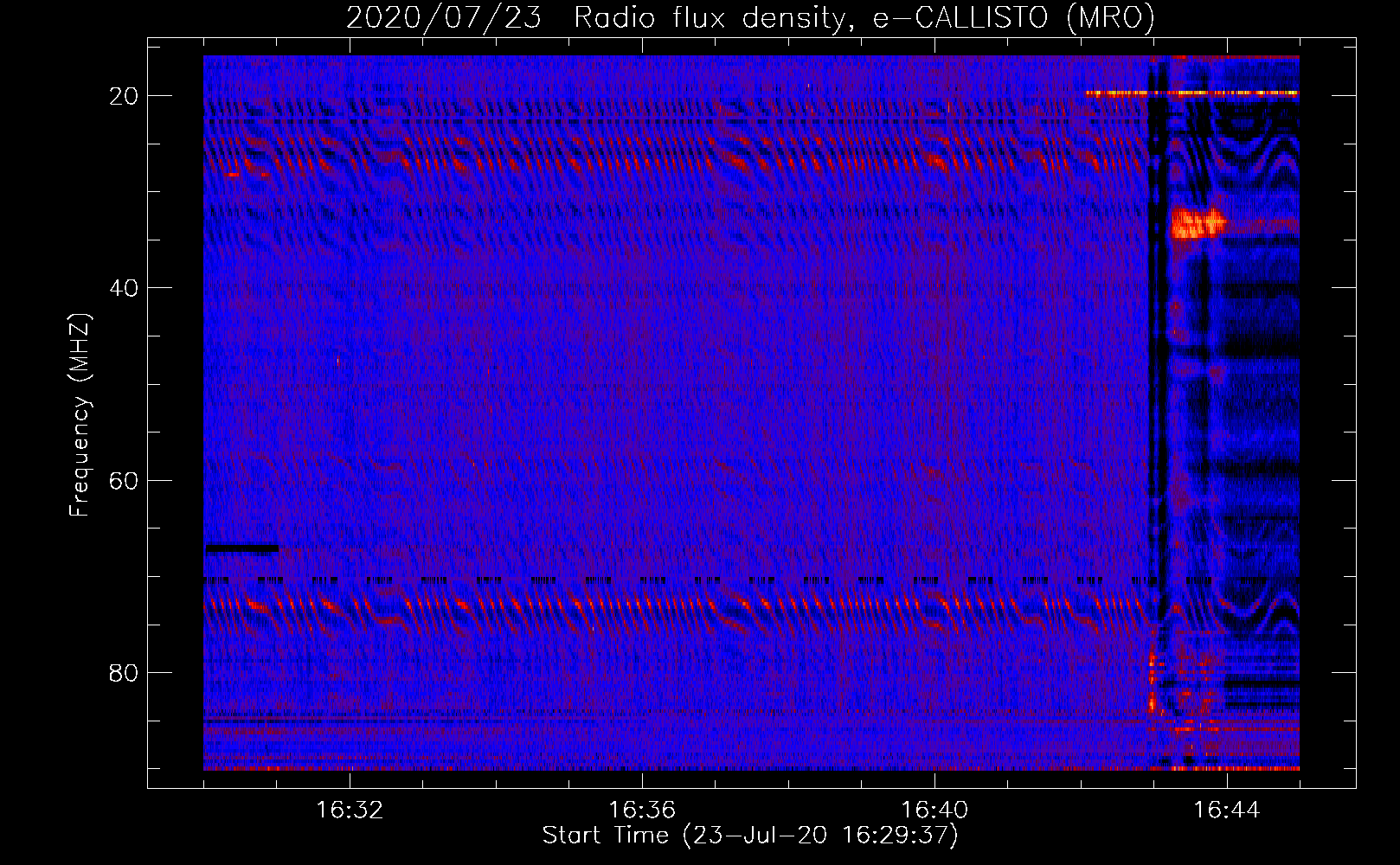Click the 16:40 time tick label
The width and height of the screenshot is (1400, 865).
[x=934, y=811]
